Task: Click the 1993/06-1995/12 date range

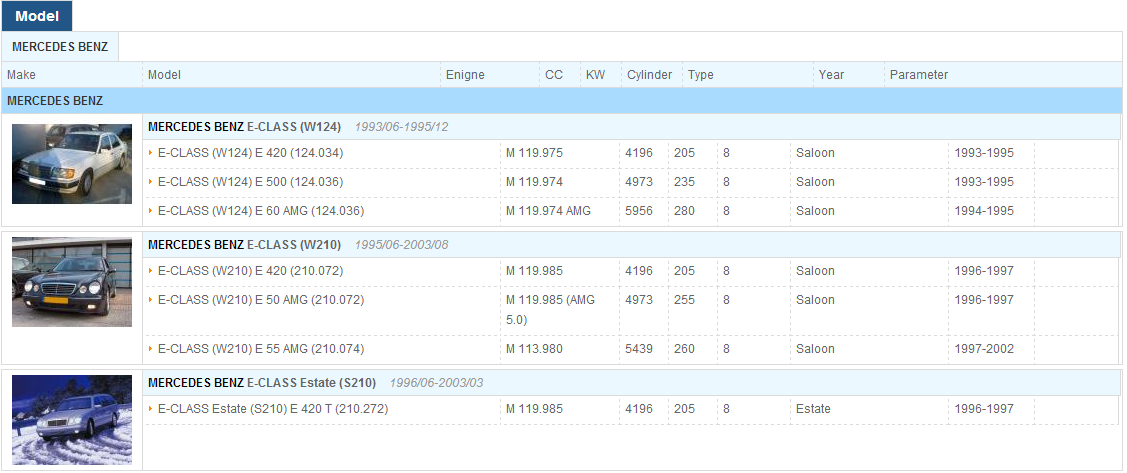Action: (x=401, y=127)
